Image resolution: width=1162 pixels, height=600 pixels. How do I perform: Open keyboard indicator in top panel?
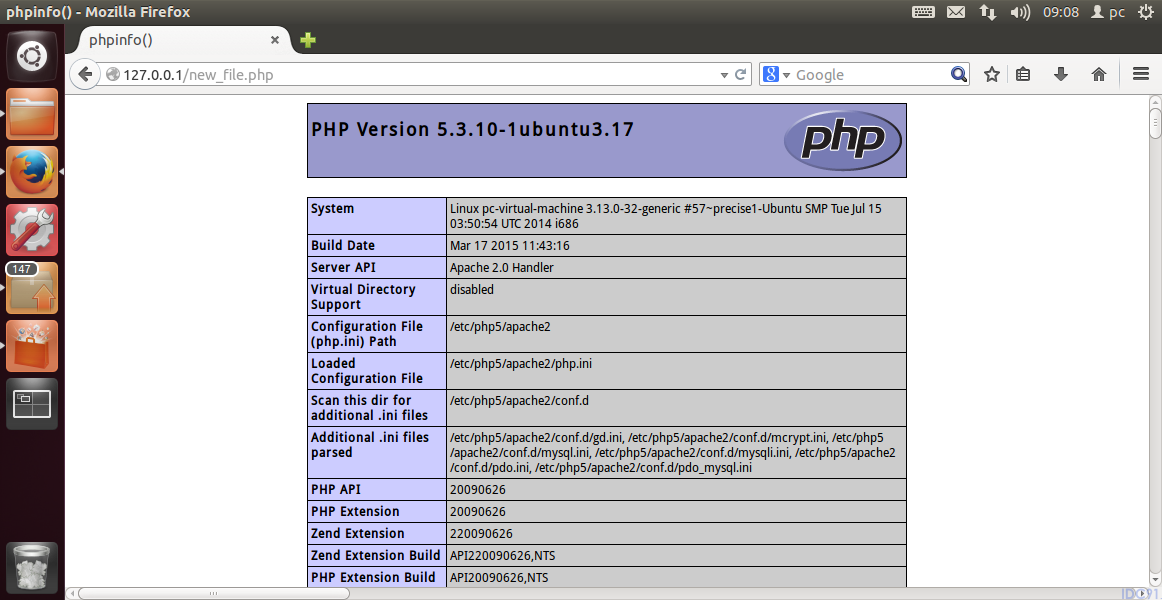point(923,12)
